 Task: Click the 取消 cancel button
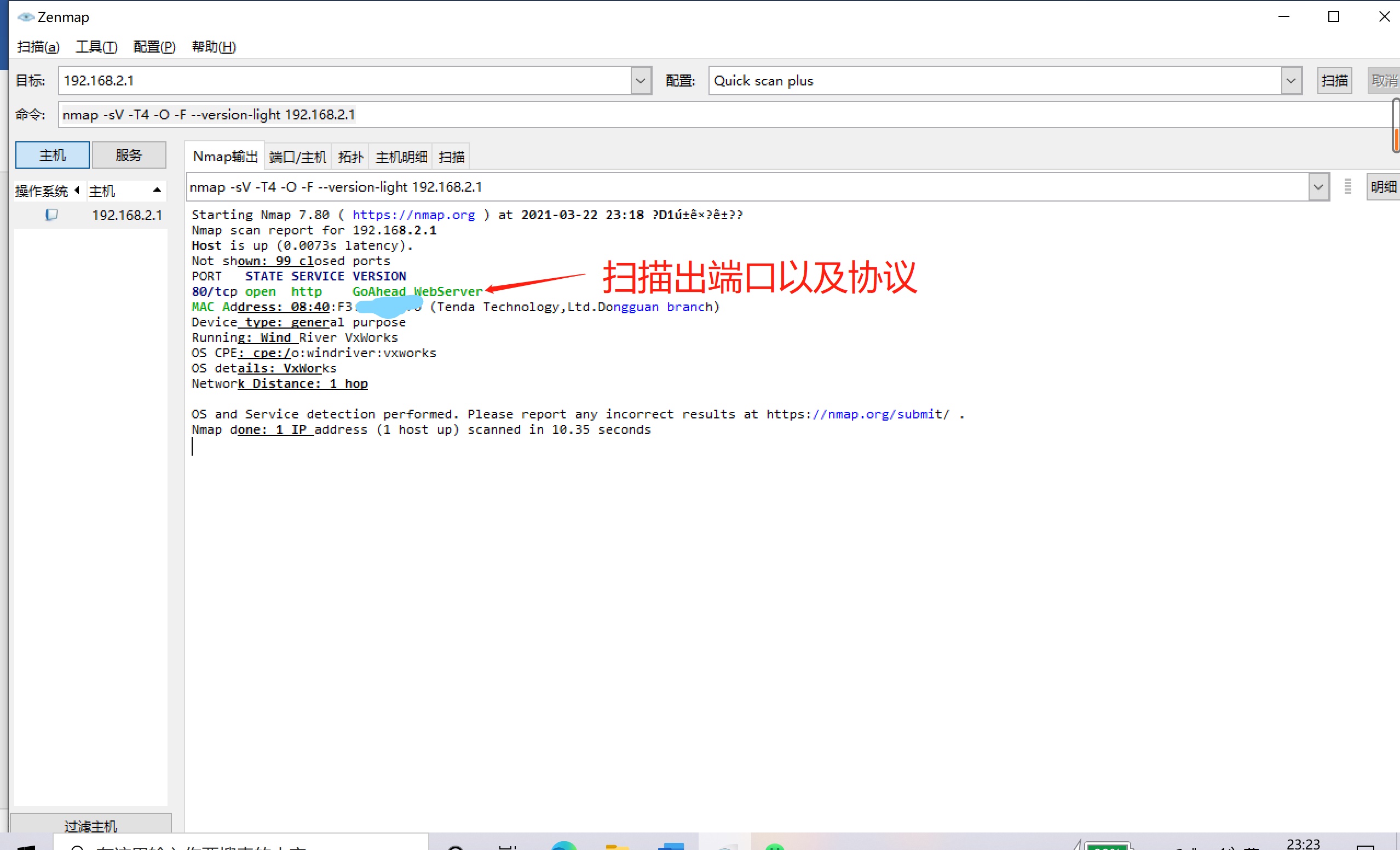tap(1384, 81)
